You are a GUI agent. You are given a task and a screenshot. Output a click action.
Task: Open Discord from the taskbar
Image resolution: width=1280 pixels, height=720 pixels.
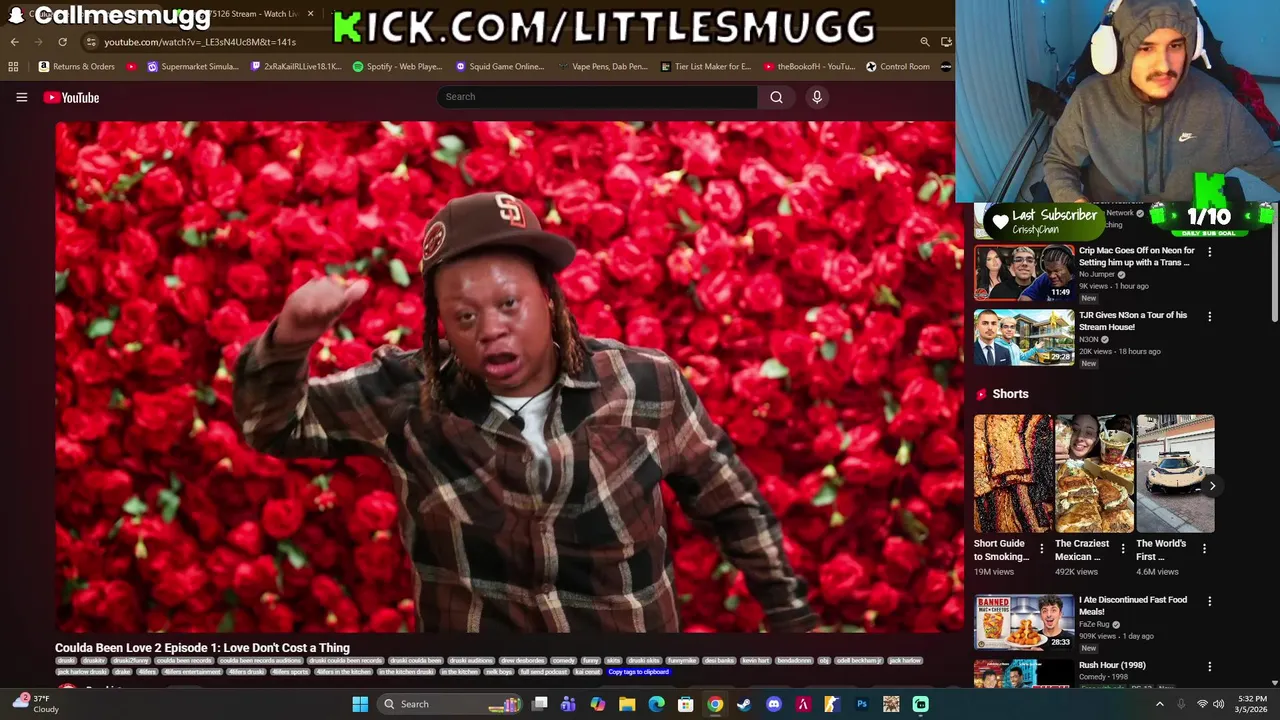tap(773, 704)
